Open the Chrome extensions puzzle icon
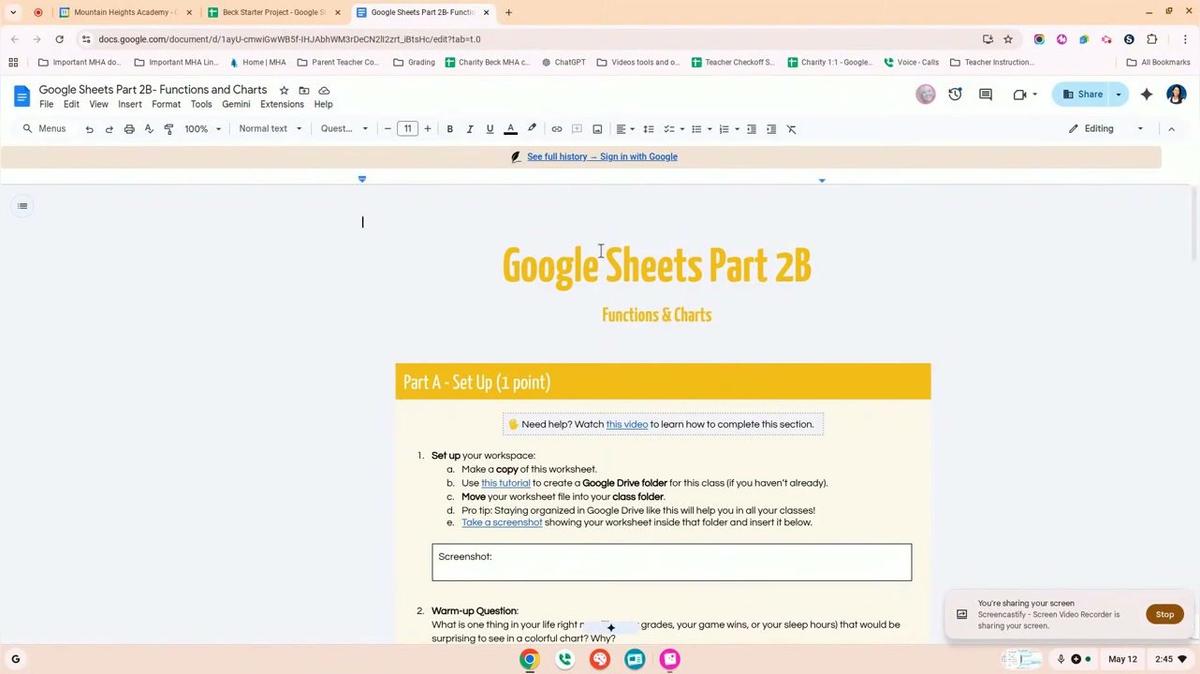 (x=1152, y=39)
